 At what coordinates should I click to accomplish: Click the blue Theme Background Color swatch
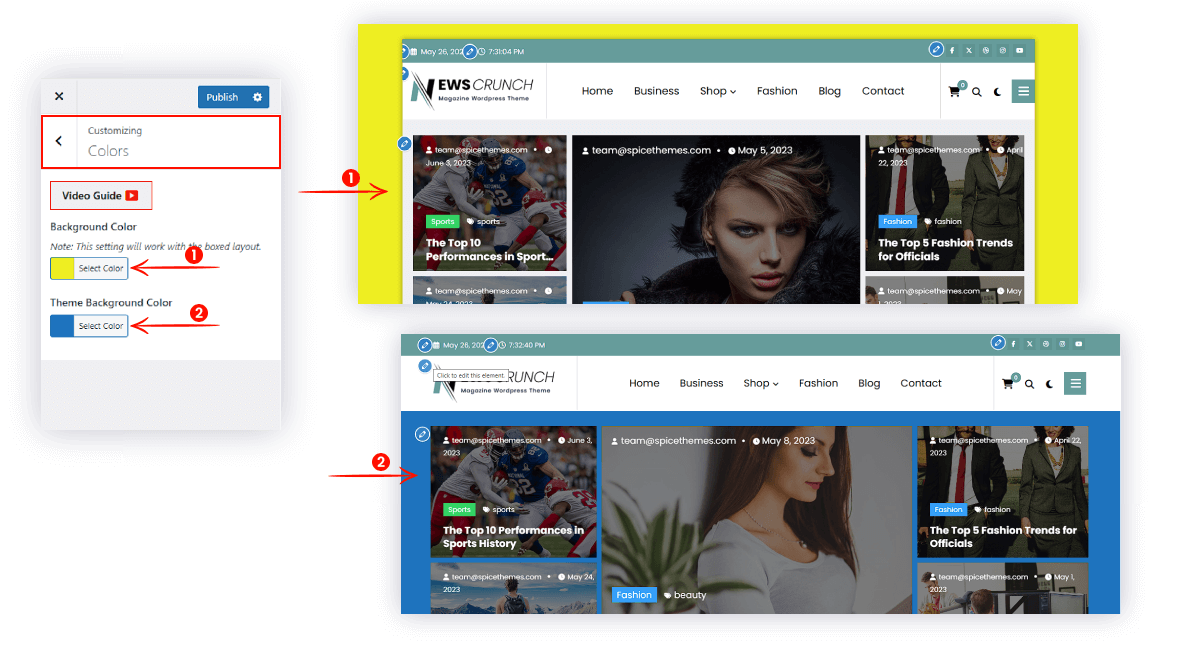[x=62, y=326]
